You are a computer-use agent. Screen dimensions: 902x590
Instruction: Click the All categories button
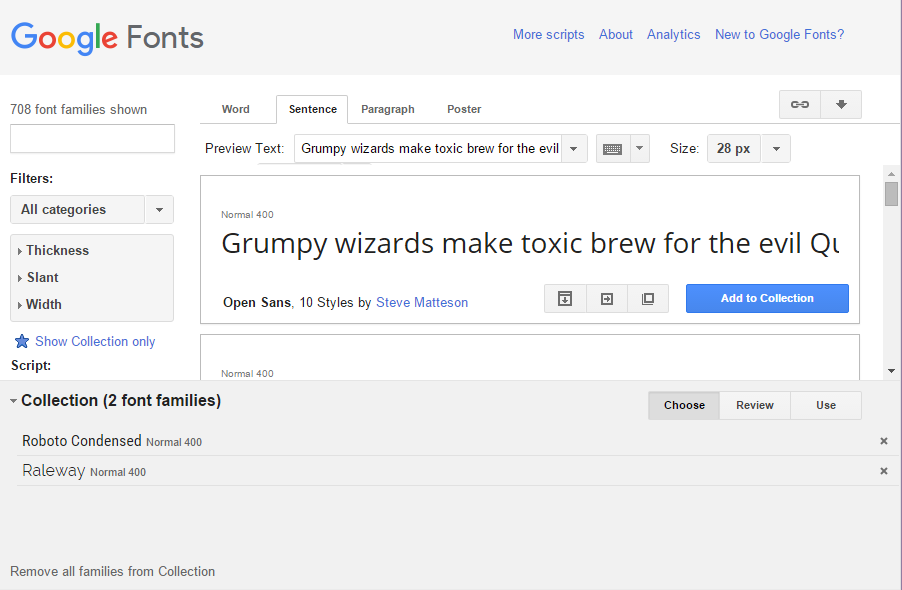[x=77, y=210]
